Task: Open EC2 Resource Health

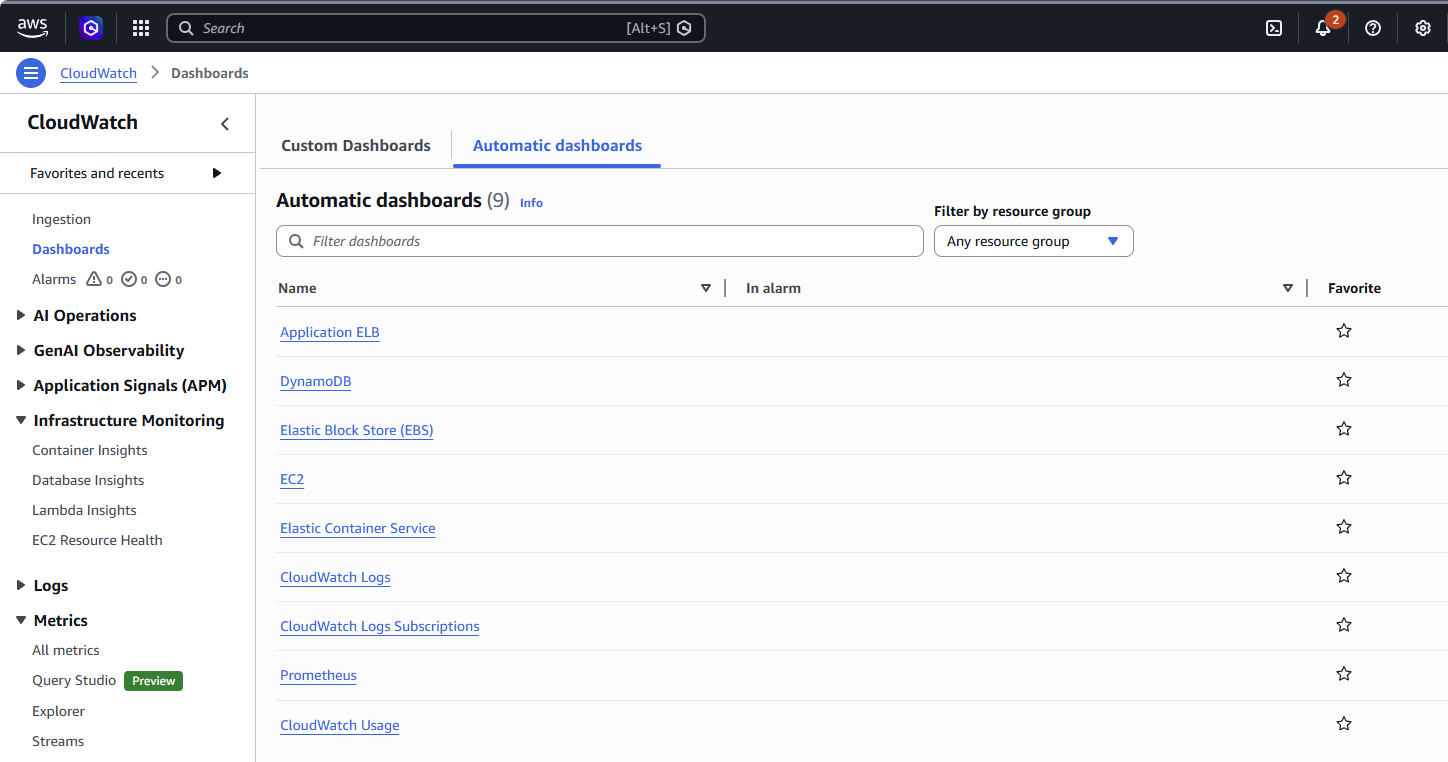Action: click(x=97, y=540)
